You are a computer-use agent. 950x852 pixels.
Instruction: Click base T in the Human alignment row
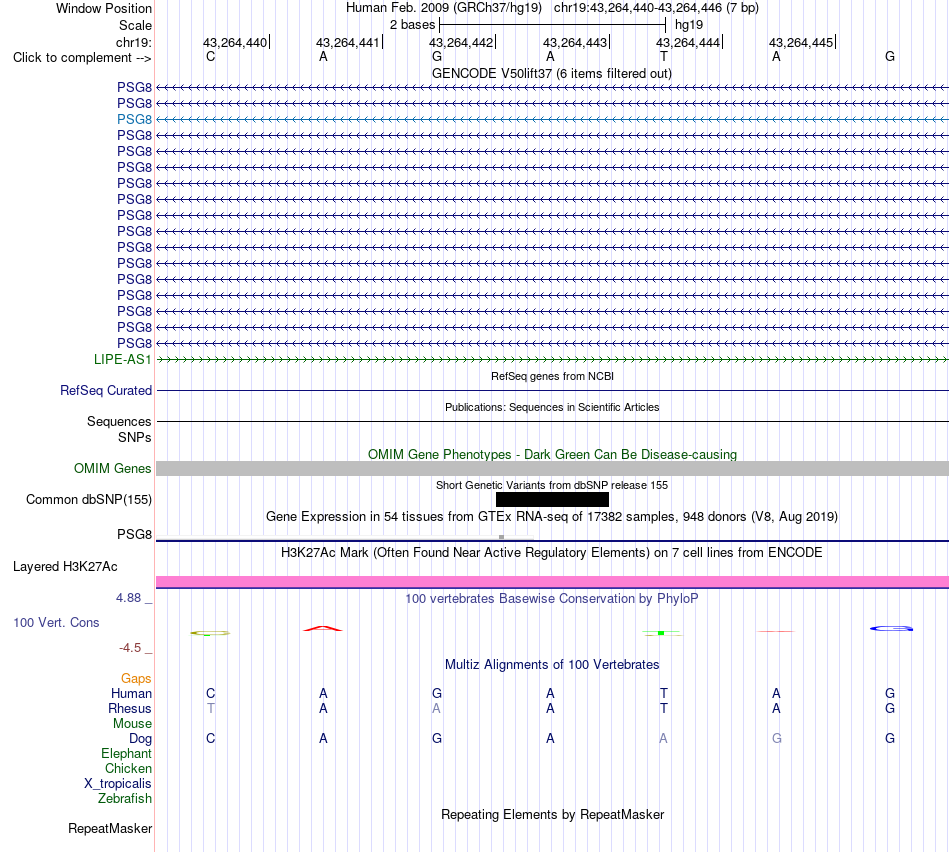point(663,693)
